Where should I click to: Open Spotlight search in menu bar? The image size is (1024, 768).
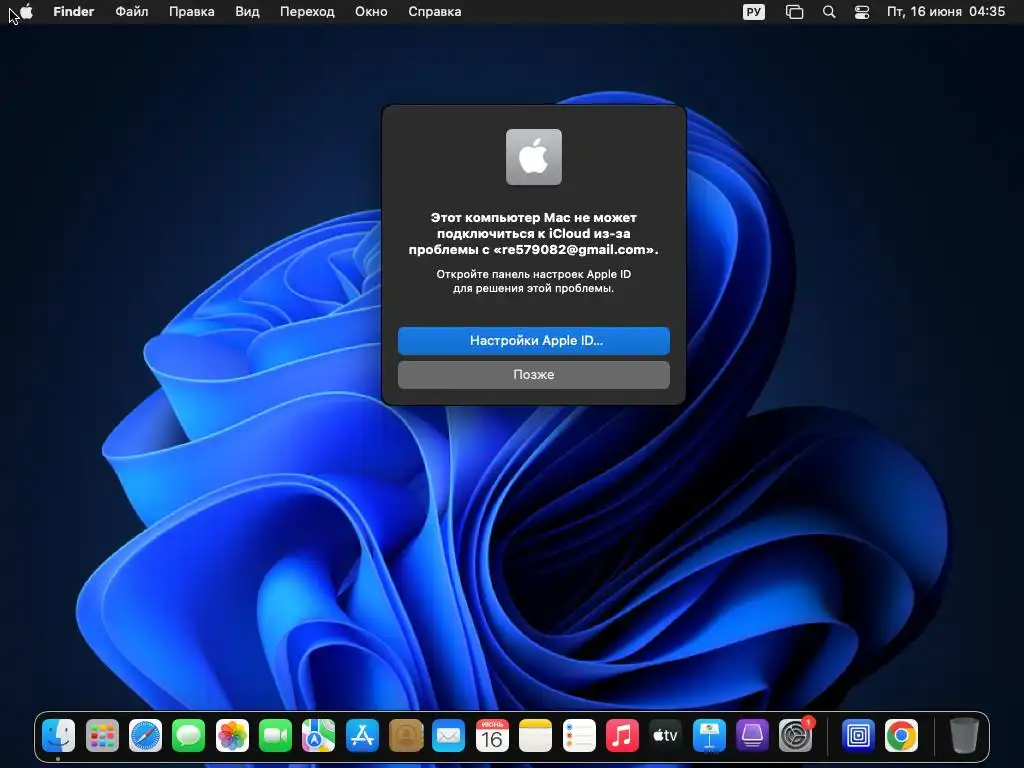pos(829,12)
